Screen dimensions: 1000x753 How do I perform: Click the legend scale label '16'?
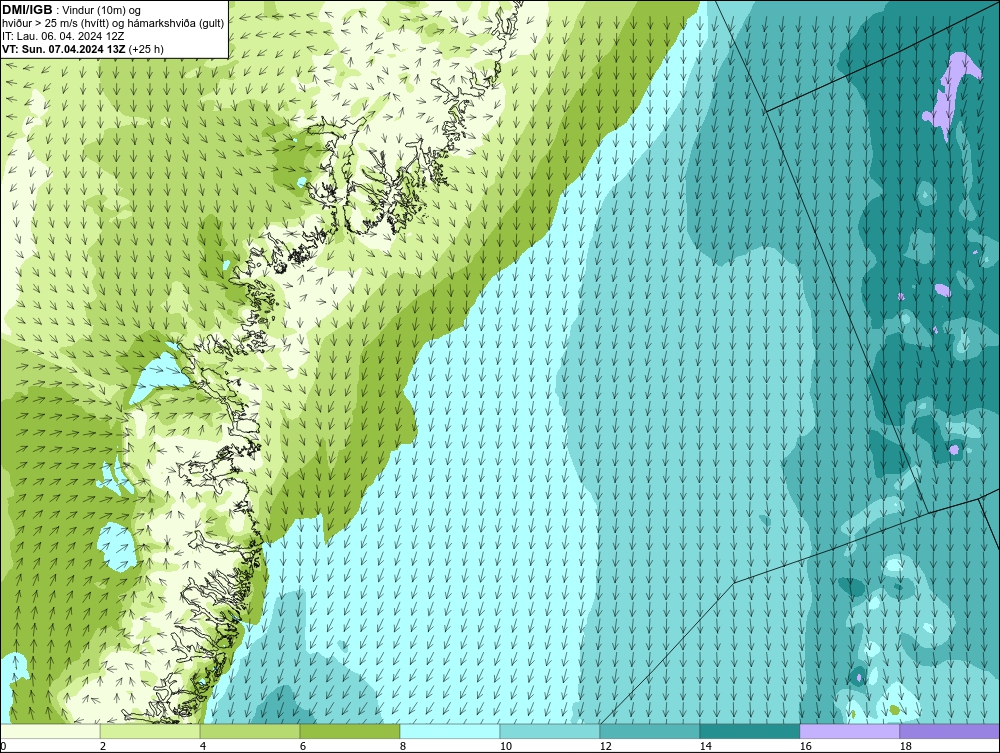click(805, 746)
